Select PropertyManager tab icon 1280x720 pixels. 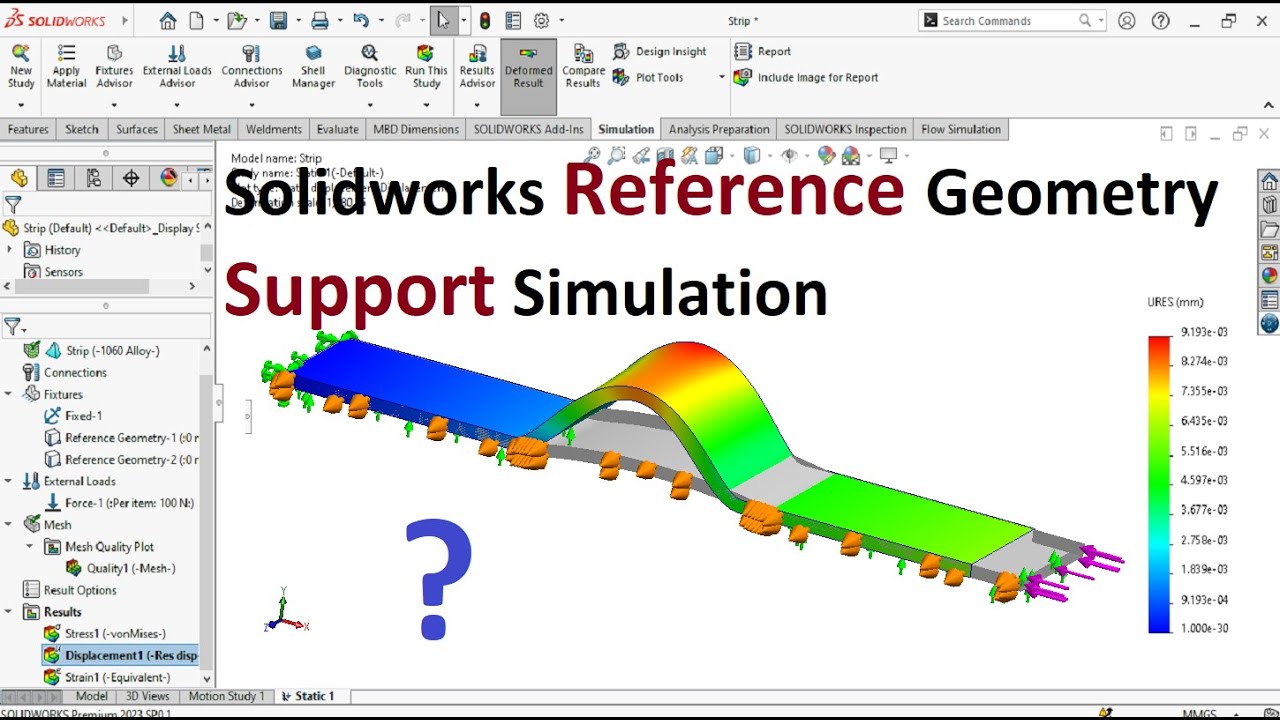[x=56, y=178]
